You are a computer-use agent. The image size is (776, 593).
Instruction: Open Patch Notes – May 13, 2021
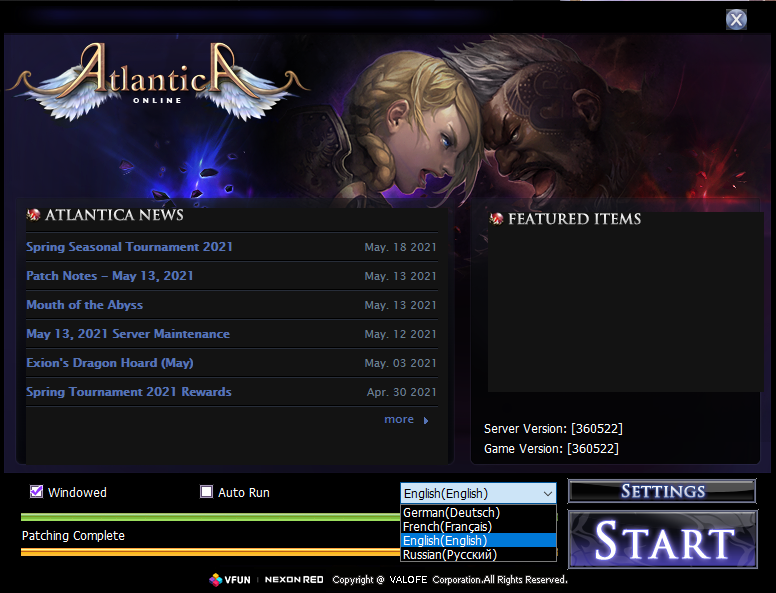point(110,276)
